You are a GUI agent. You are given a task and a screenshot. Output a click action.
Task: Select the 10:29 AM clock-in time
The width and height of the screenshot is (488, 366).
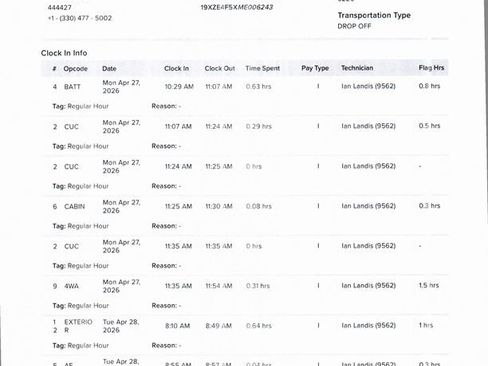coord(179,87)
